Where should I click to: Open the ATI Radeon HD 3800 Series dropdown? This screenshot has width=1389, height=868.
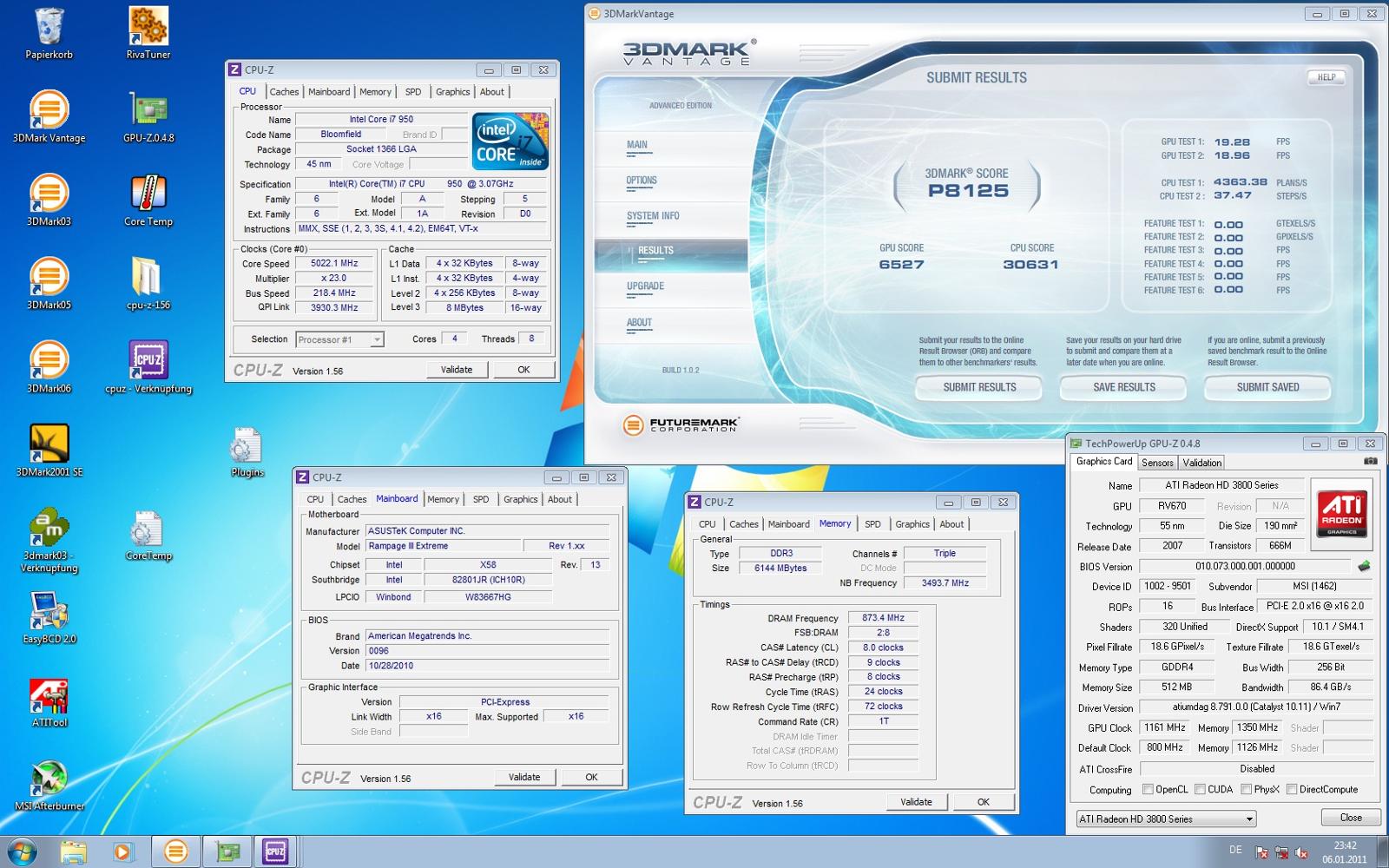click(1166, 819)
